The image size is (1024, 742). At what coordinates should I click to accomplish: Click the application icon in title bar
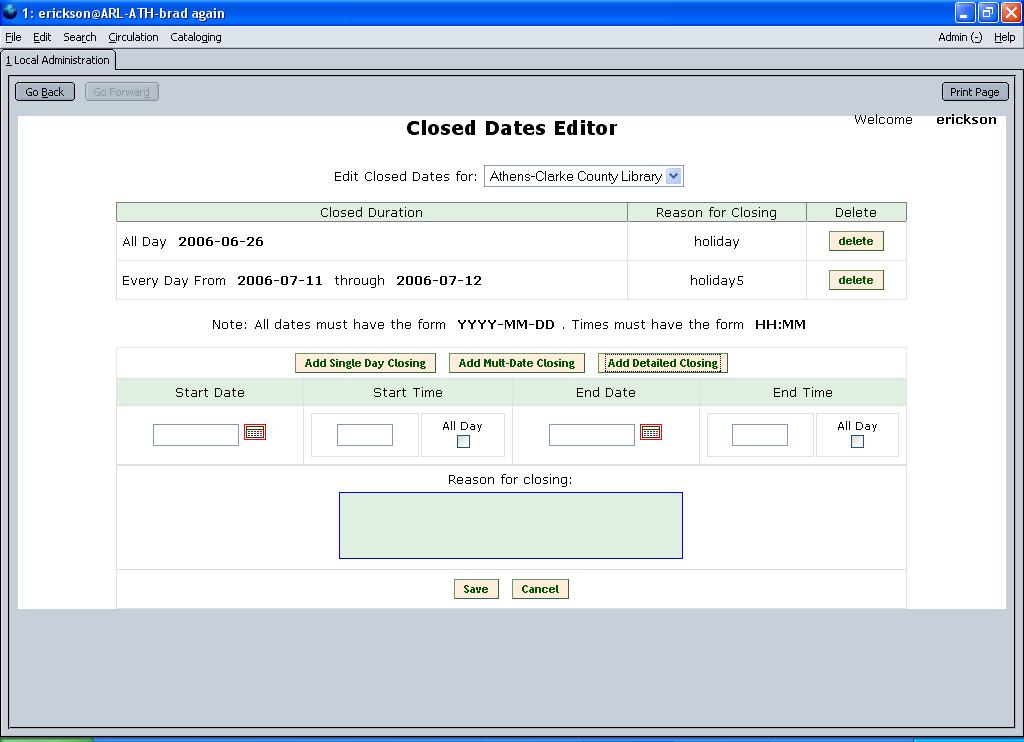[11, 13]
